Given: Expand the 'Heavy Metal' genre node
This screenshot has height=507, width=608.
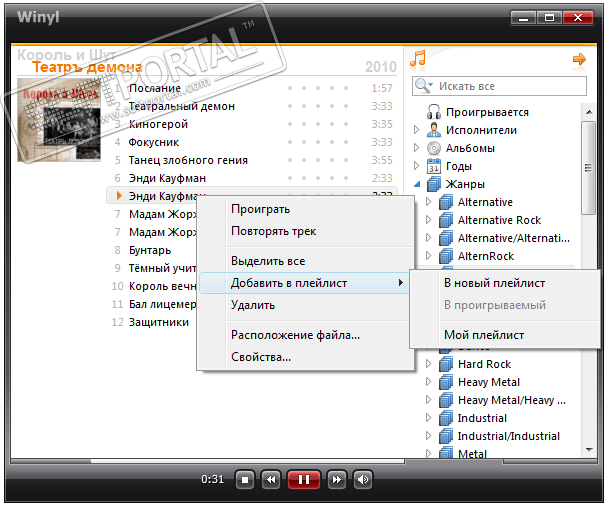Looking at the screenshot, I should click(429, 382).
